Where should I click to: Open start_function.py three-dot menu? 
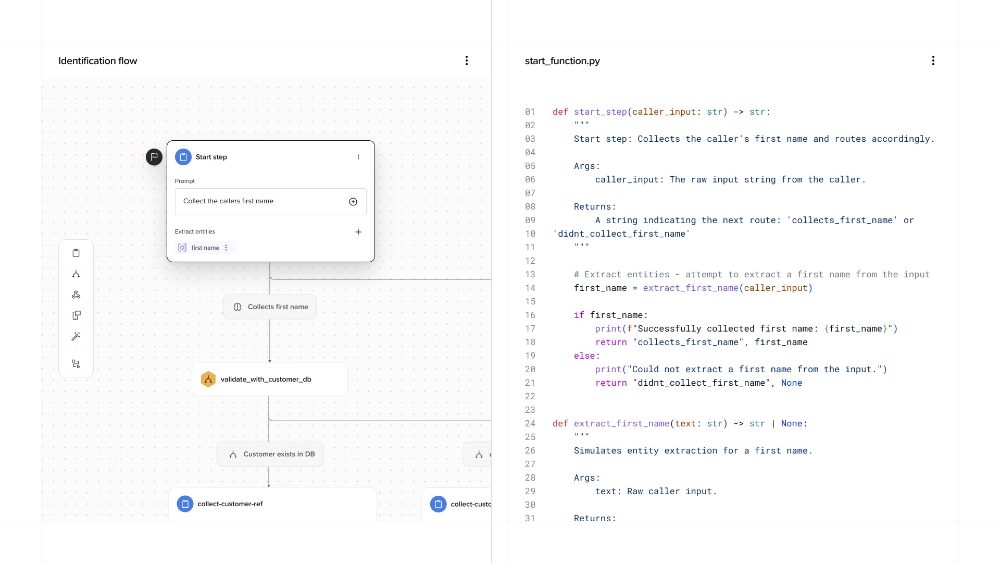tap(933, 61)
